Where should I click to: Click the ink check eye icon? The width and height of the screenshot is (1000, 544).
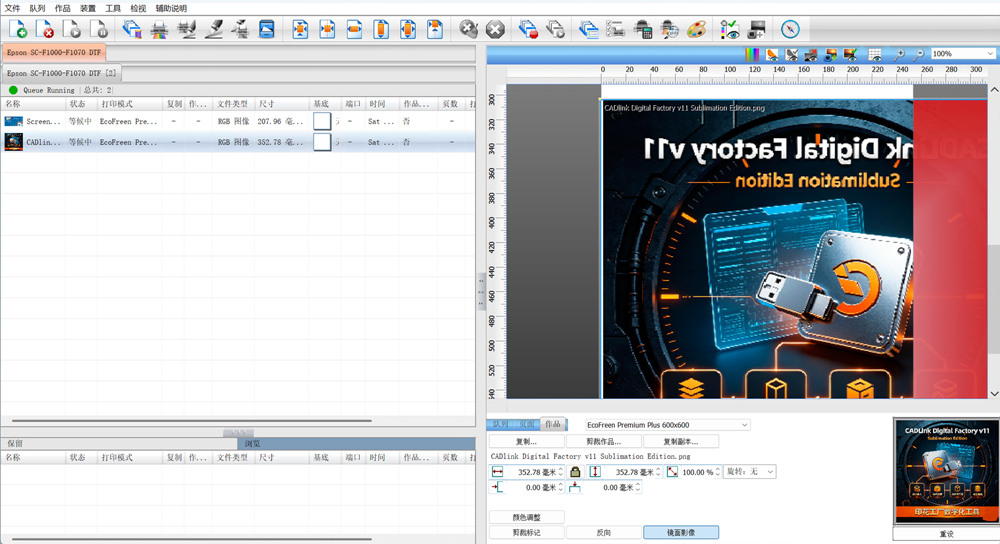tap(730, 29)
